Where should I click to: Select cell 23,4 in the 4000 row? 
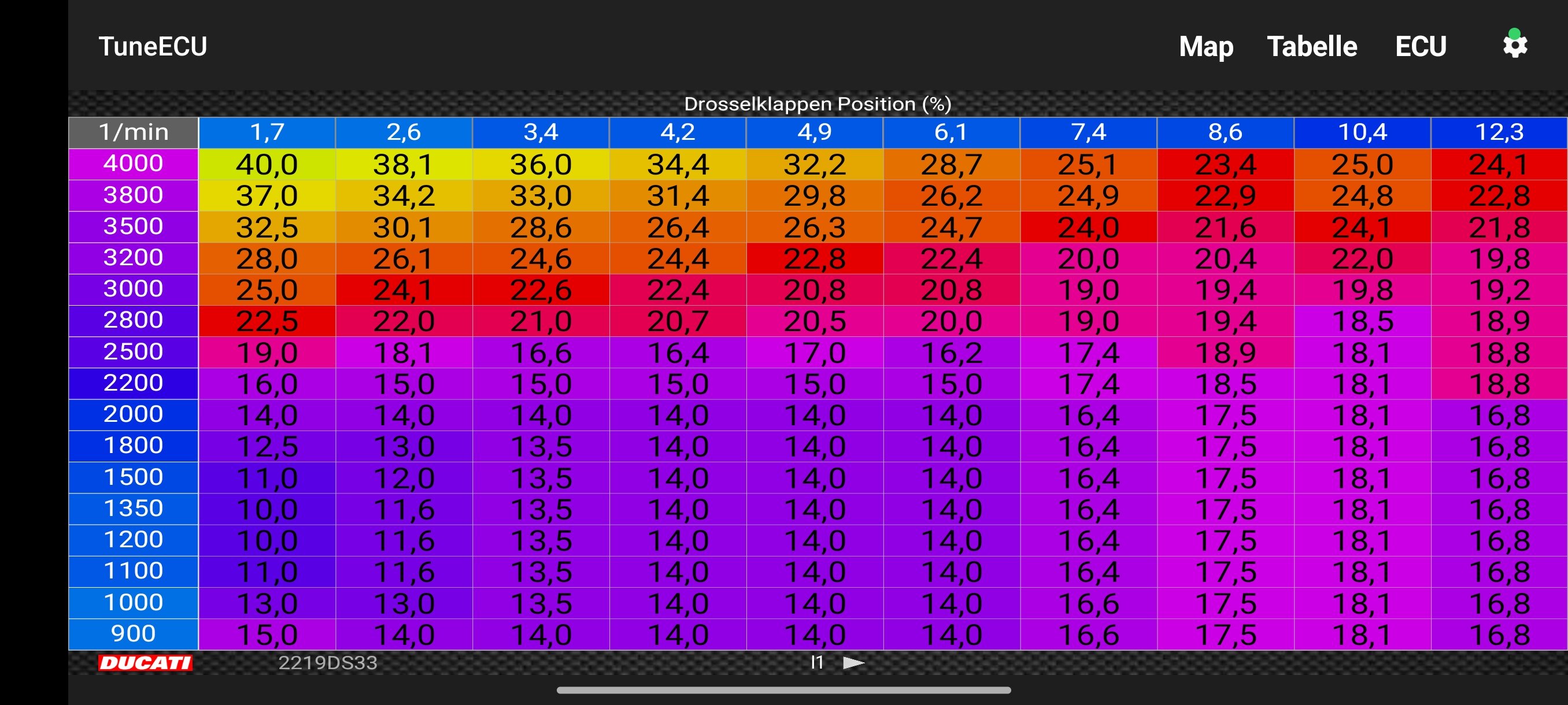(x=1225, y=164)
